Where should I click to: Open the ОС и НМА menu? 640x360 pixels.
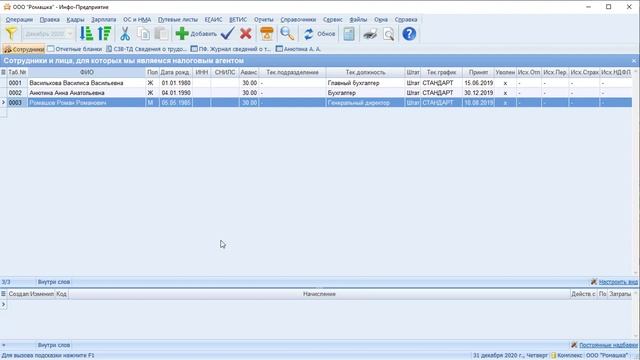point(137,20)
